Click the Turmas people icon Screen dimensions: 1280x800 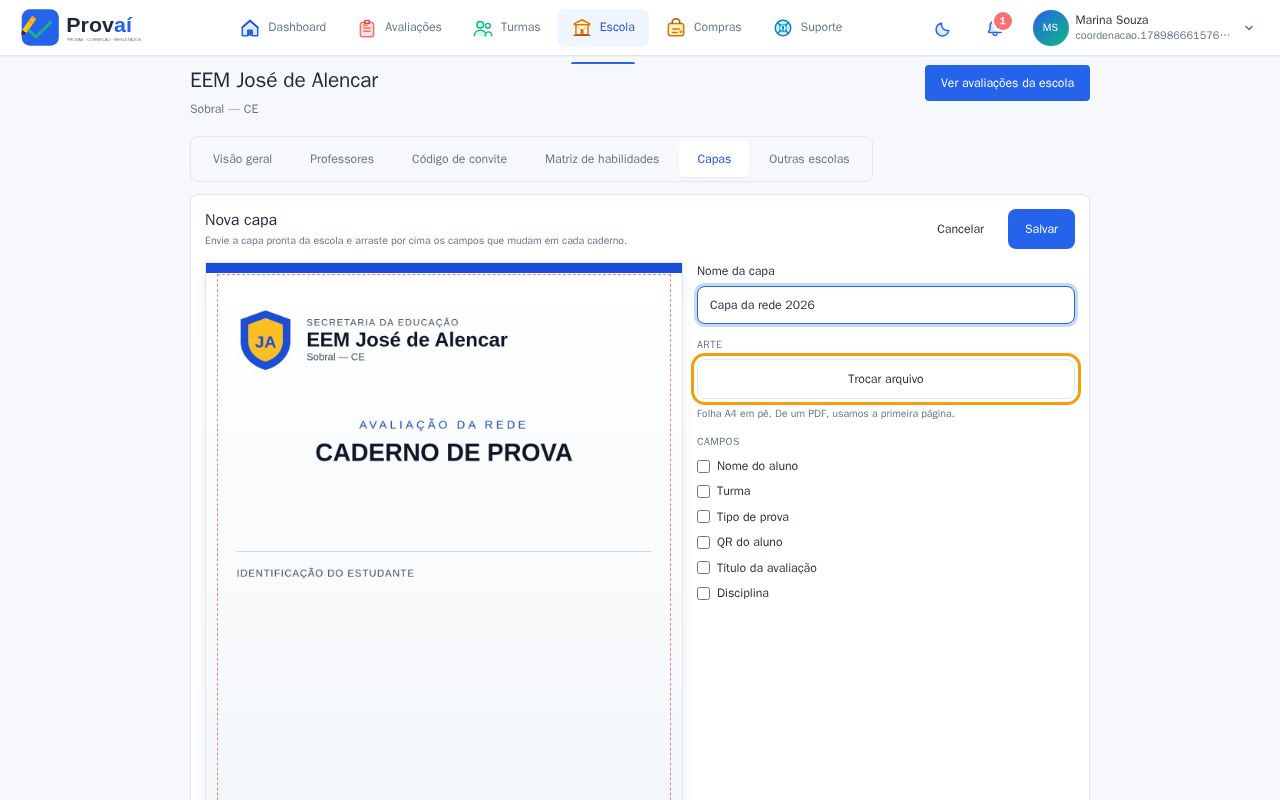click(483, 28)
